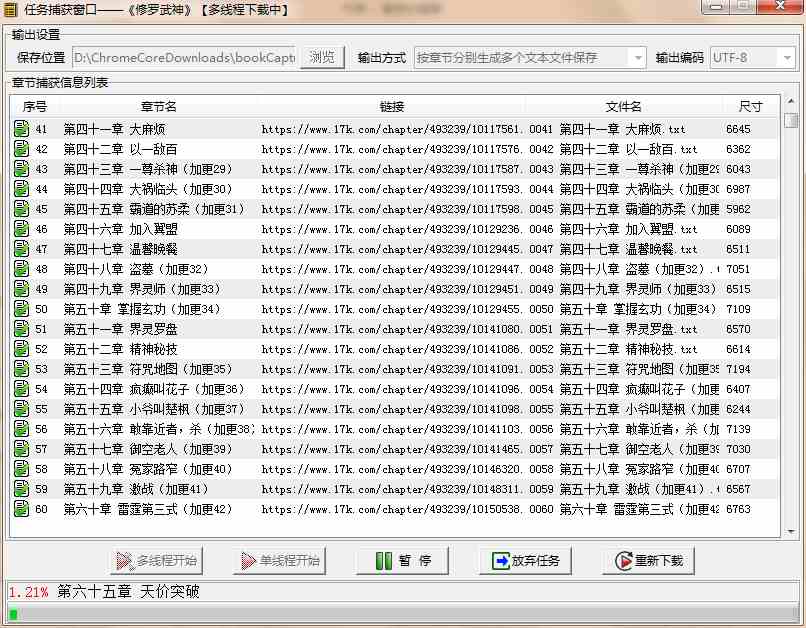The height and width of the screenshot is (628, 806).
Task: Click the document icon for row 51
Action: coord(21,329)
